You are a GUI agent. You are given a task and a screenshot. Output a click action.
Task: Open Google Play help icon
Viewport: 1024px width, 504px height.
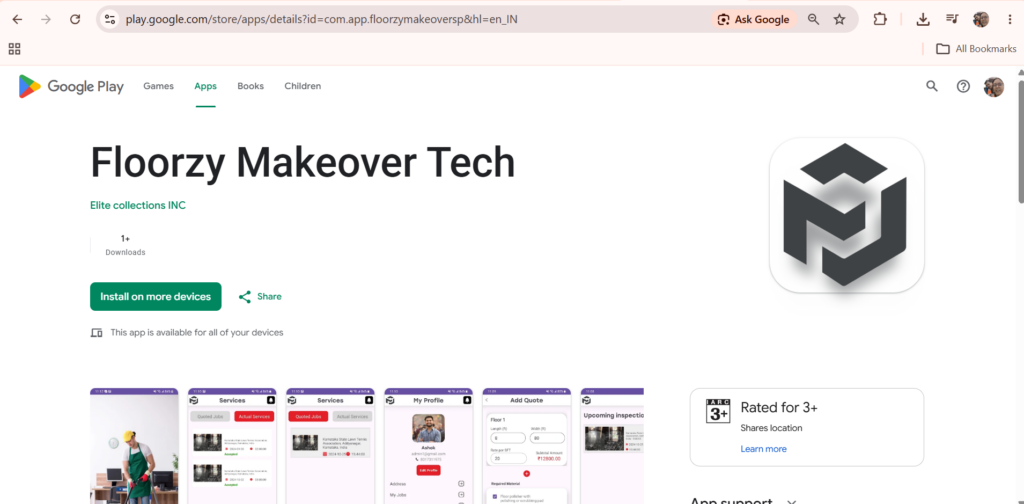[x=963, y=86]
